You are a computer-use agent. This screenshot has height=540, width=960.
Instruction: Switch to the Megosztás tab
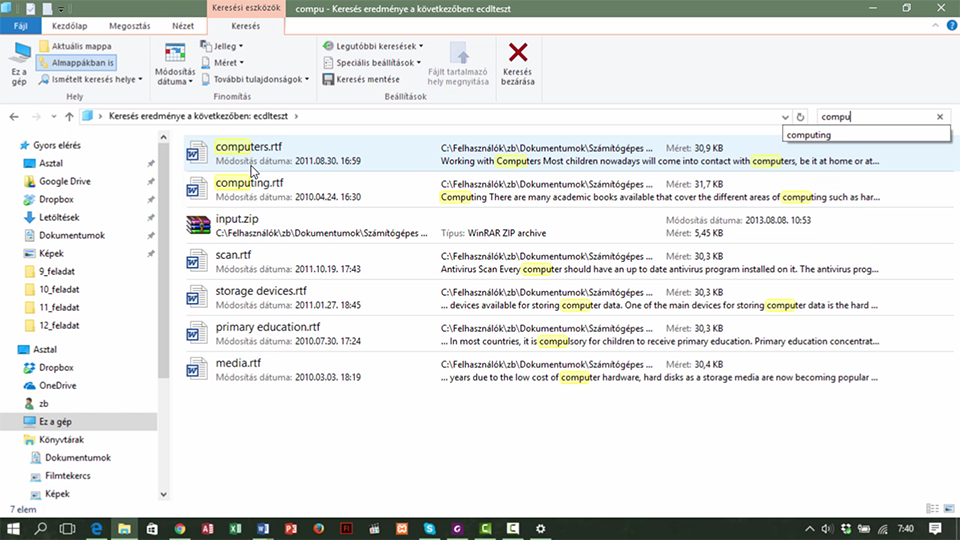click(x=130, y=26)
